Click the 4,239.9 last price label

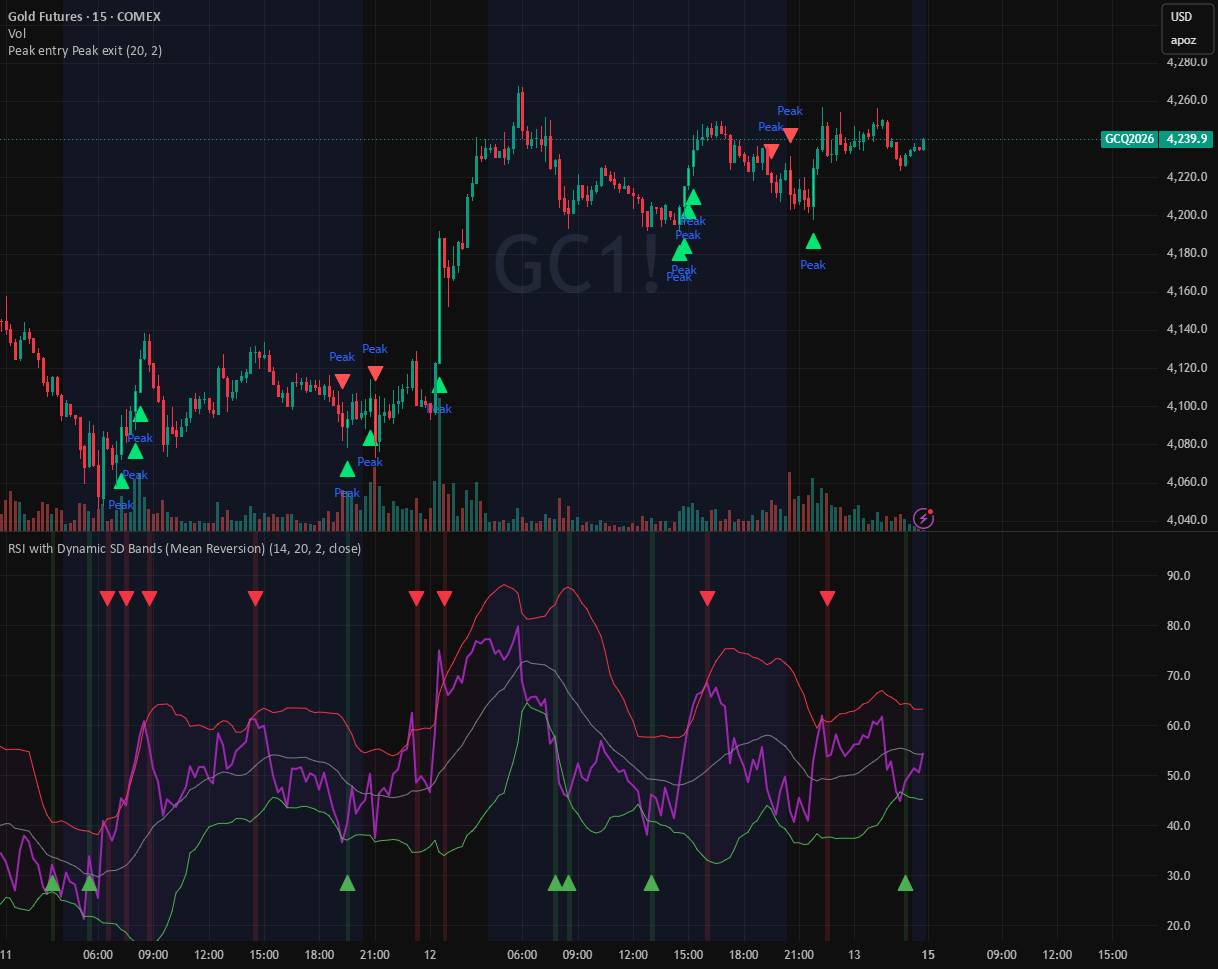point(1185,140)
